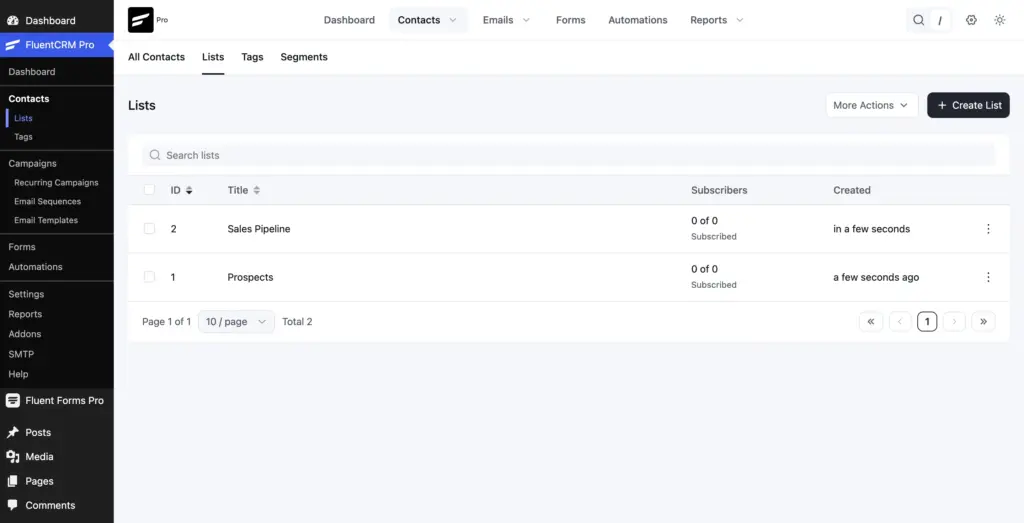Click the WordPress Dashboard gauge icon in the sidebar
1024x523 pixels.
(x=12, y=20)
